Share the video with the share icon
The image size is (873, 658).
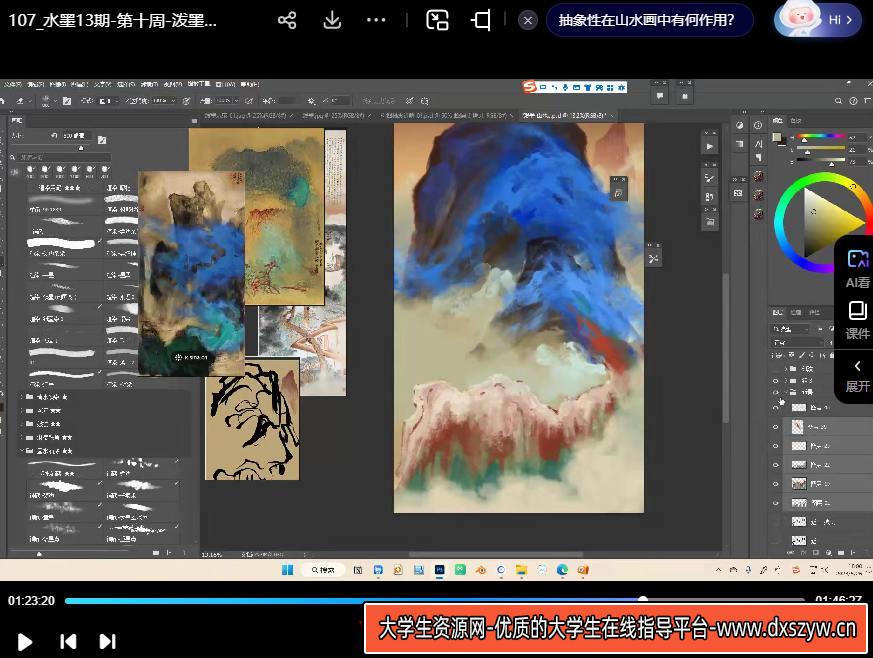pos(287,21)
